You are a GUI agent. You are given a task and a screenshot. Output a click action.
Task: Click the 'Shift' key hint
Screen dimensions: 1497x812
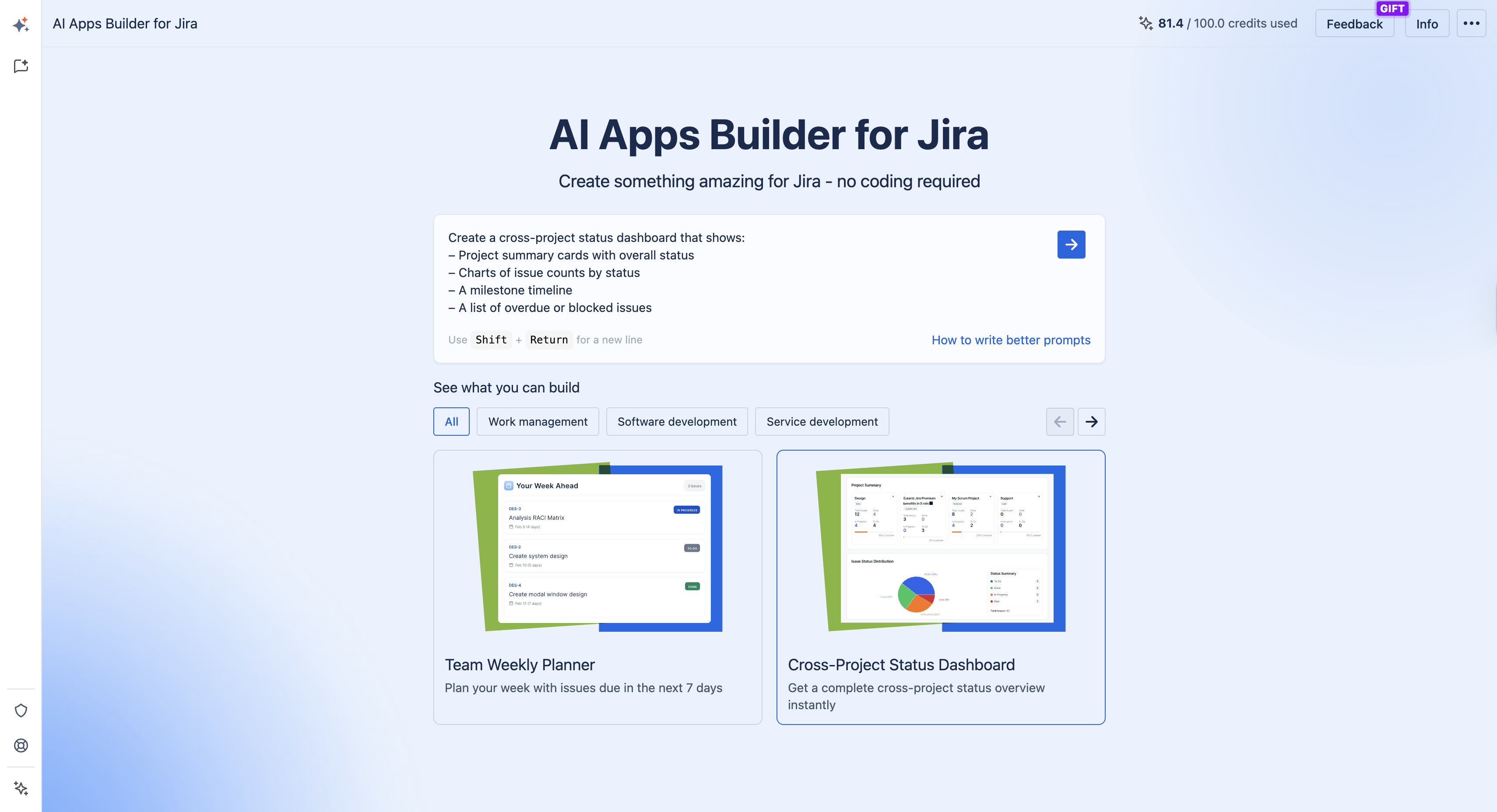491,340
